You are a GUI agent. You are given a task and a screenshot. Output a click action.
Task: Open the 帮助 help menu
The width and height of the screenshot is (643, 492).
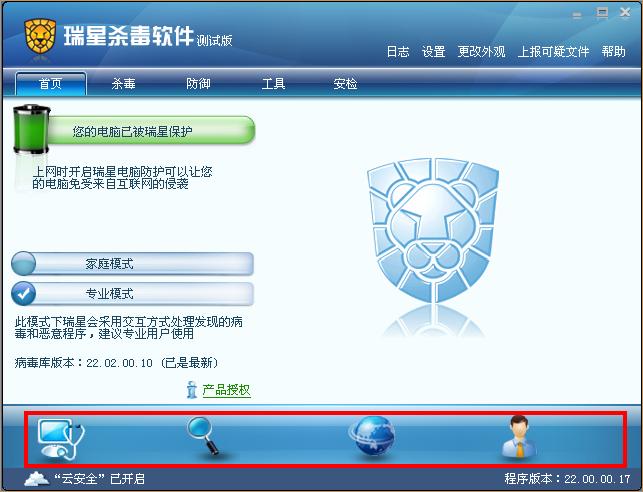point(613,52)
